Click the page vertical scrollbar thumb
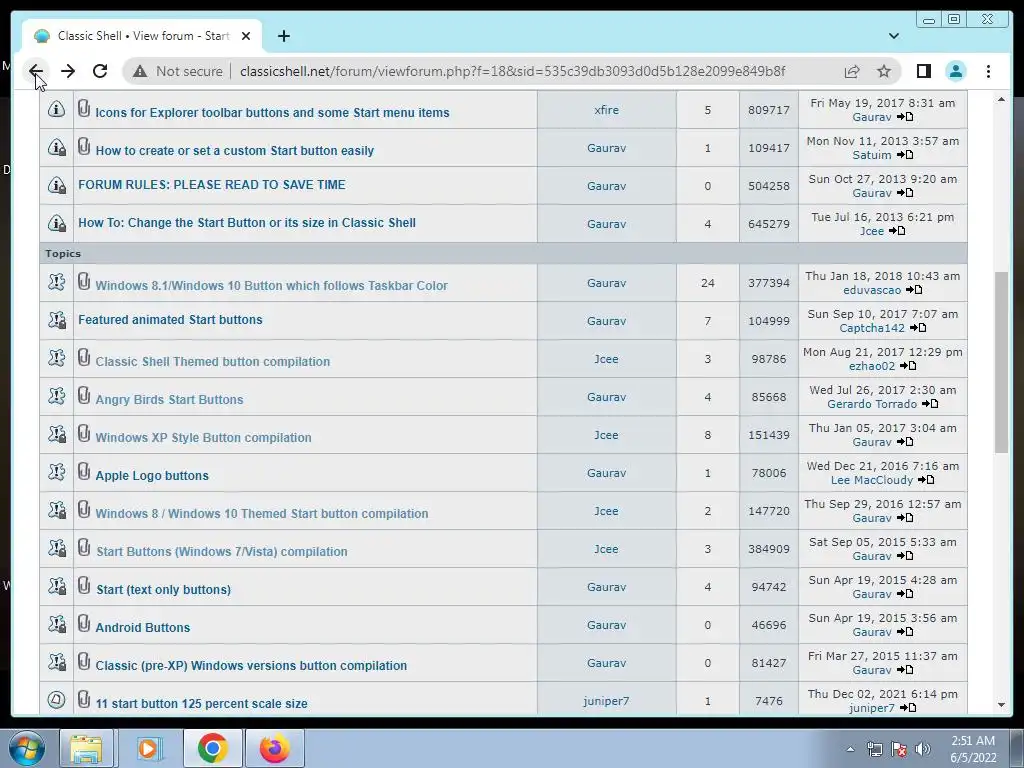Viewport: 1024px width, 768px height. pyautogui.click(x=1001, y=362)
